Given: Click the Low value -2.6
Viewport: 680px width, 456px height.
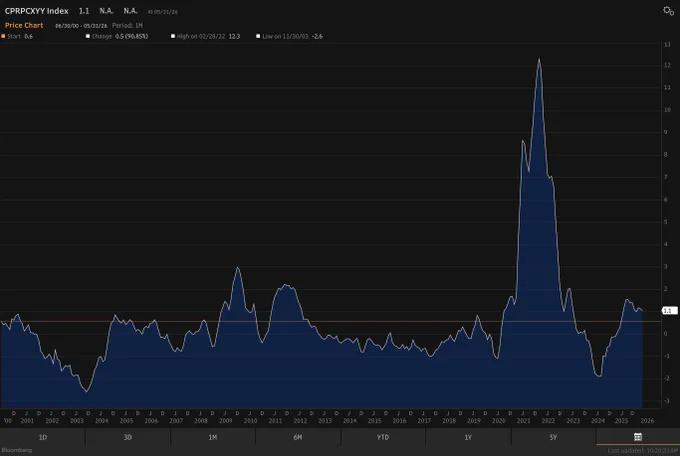Looking at the screenshot, I should click(x=317, y=36).
